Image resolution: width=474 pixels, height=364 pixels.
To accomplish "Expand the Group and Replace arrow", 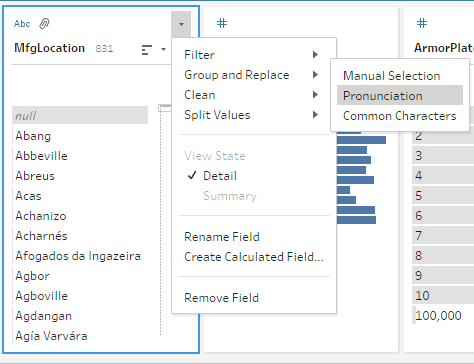I will coord(315,75).
